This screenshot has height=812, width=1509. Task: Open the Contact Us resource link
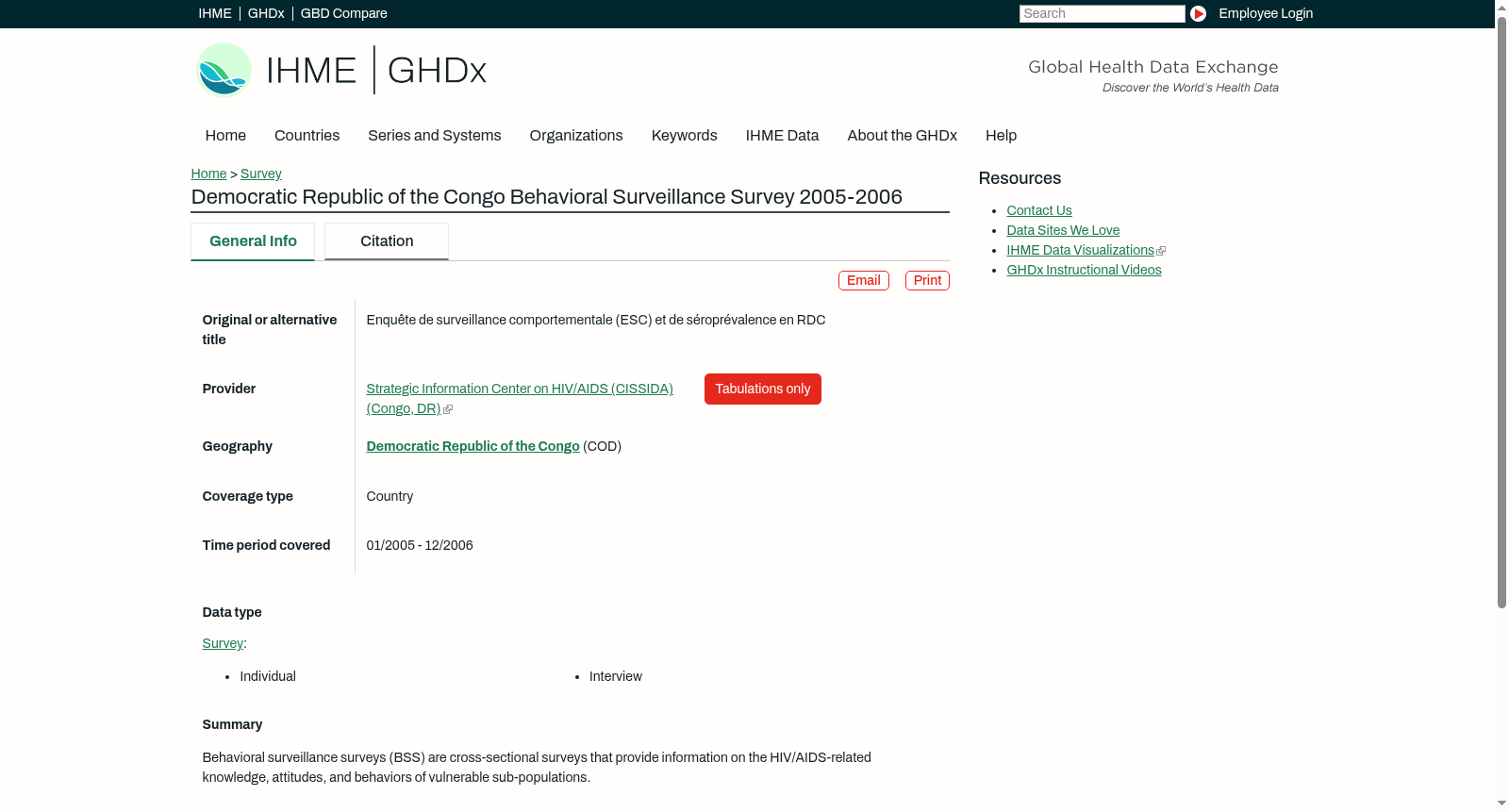coord(1039,211)
